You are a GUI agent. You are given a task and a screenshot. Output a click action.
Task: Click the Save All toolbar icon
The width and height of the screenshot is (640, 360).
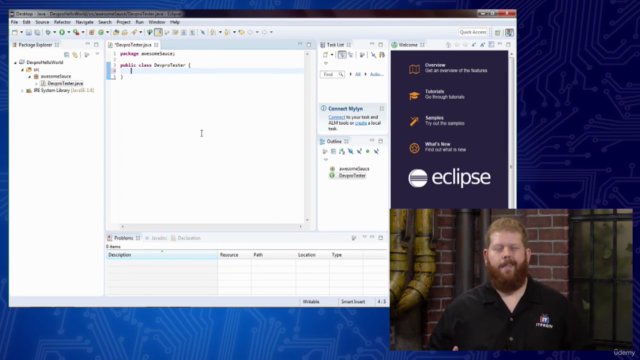37,32
